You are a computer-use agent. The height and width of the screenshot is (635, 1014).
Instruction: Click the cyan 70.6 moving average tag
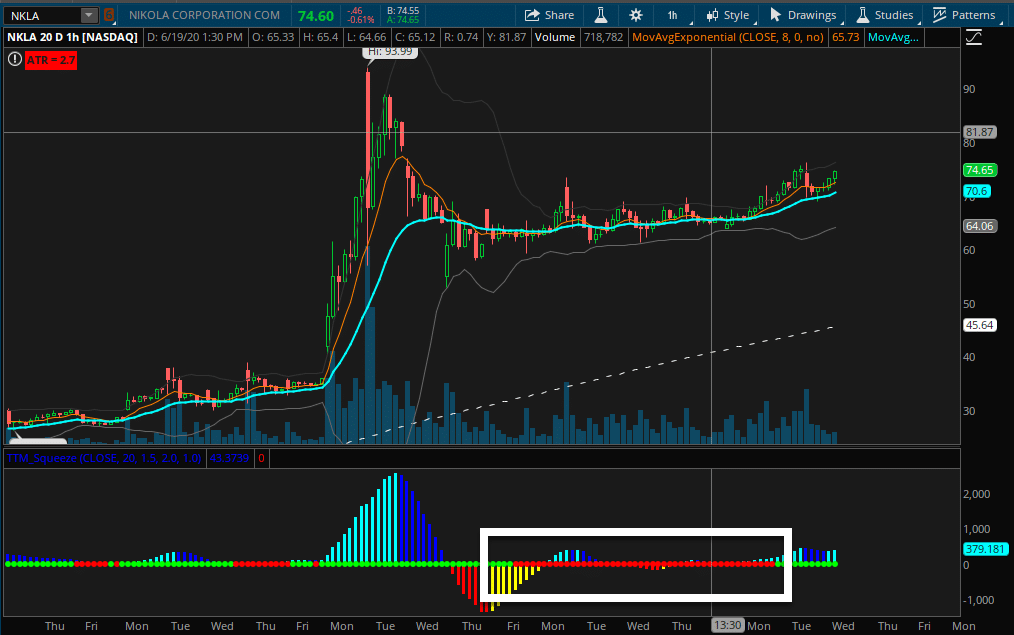976,191
